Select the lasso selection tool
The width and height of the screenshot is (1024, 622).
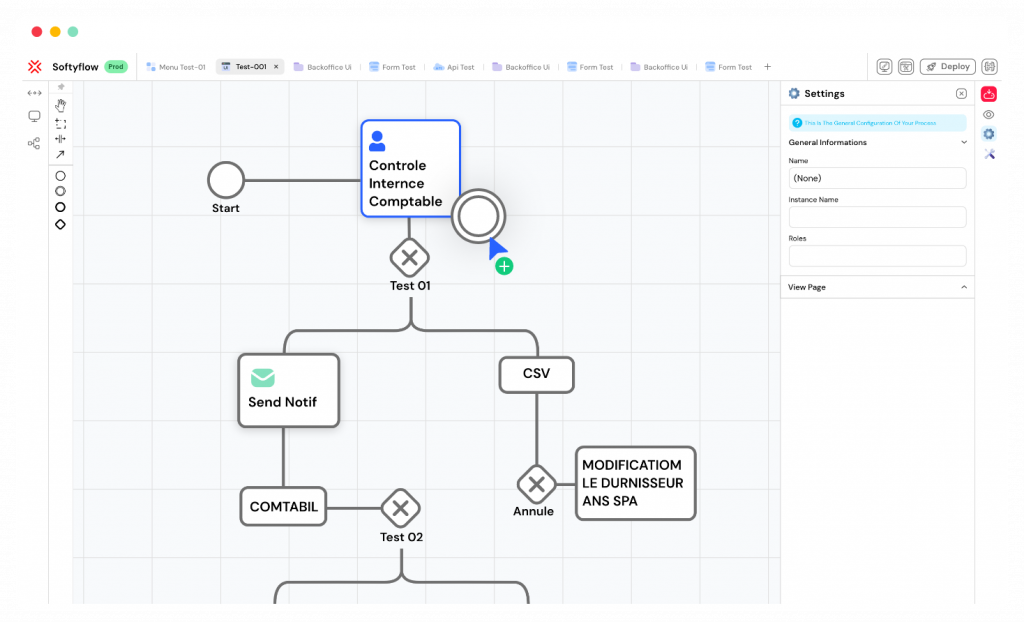point(61,123)
